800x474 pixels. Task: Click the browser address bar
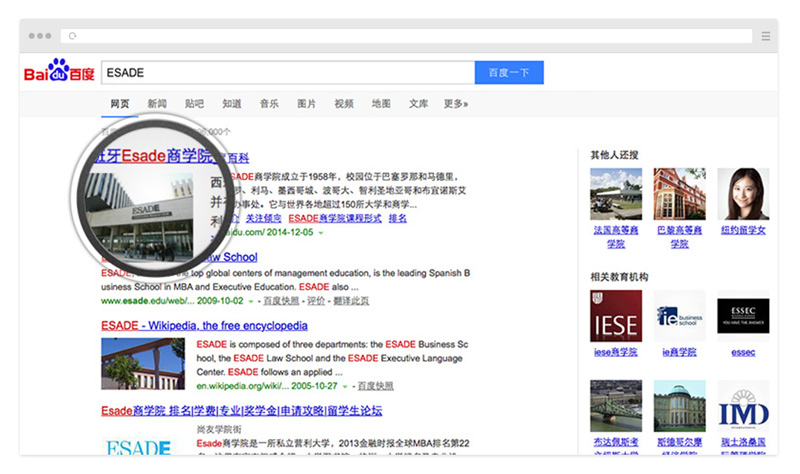coord(407,36)
